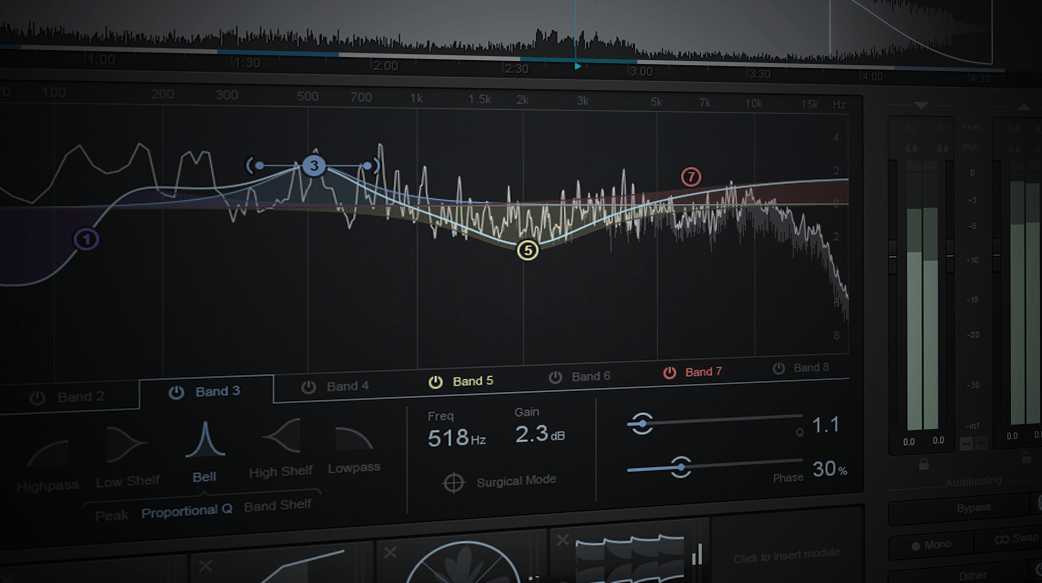Toggle the Band 6 power button
The height and width of the screenshot is (583, 1042).
click(556, 377)
